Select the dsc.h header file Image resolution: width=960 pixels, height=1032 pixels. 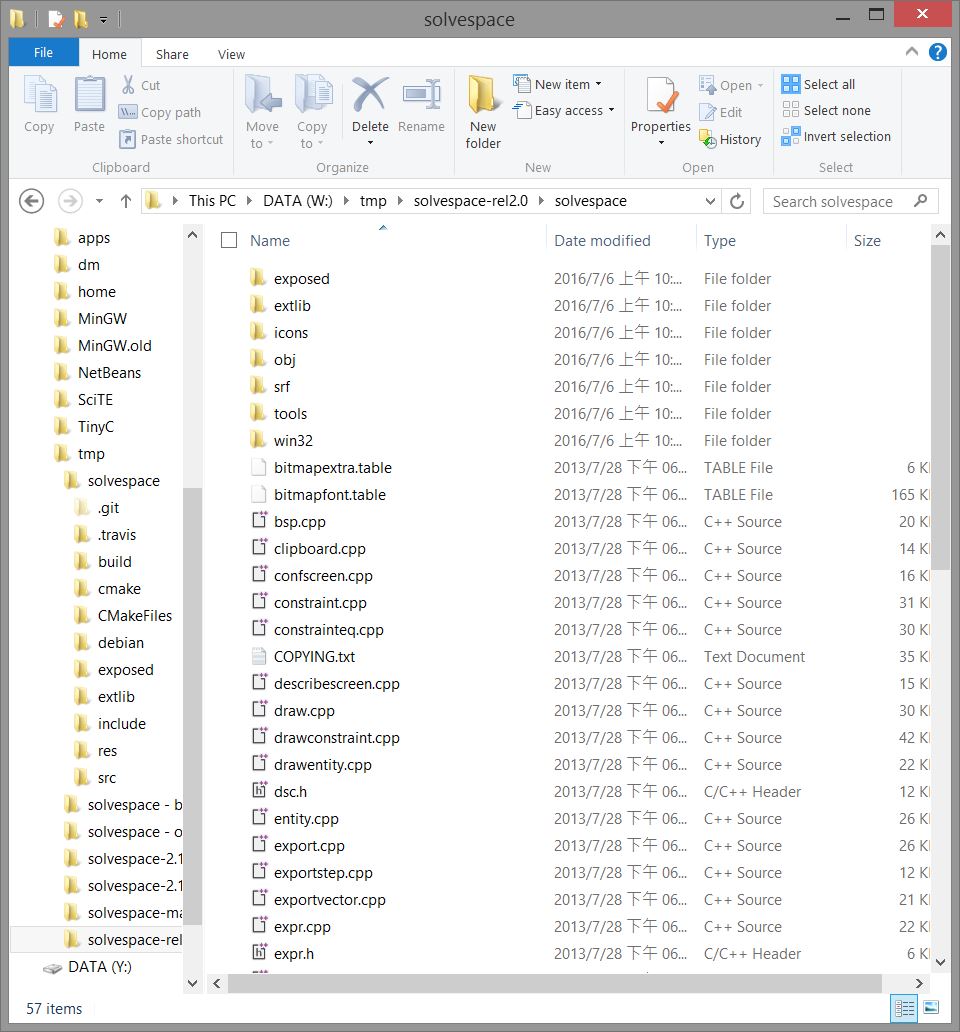[x=290, y=792]
